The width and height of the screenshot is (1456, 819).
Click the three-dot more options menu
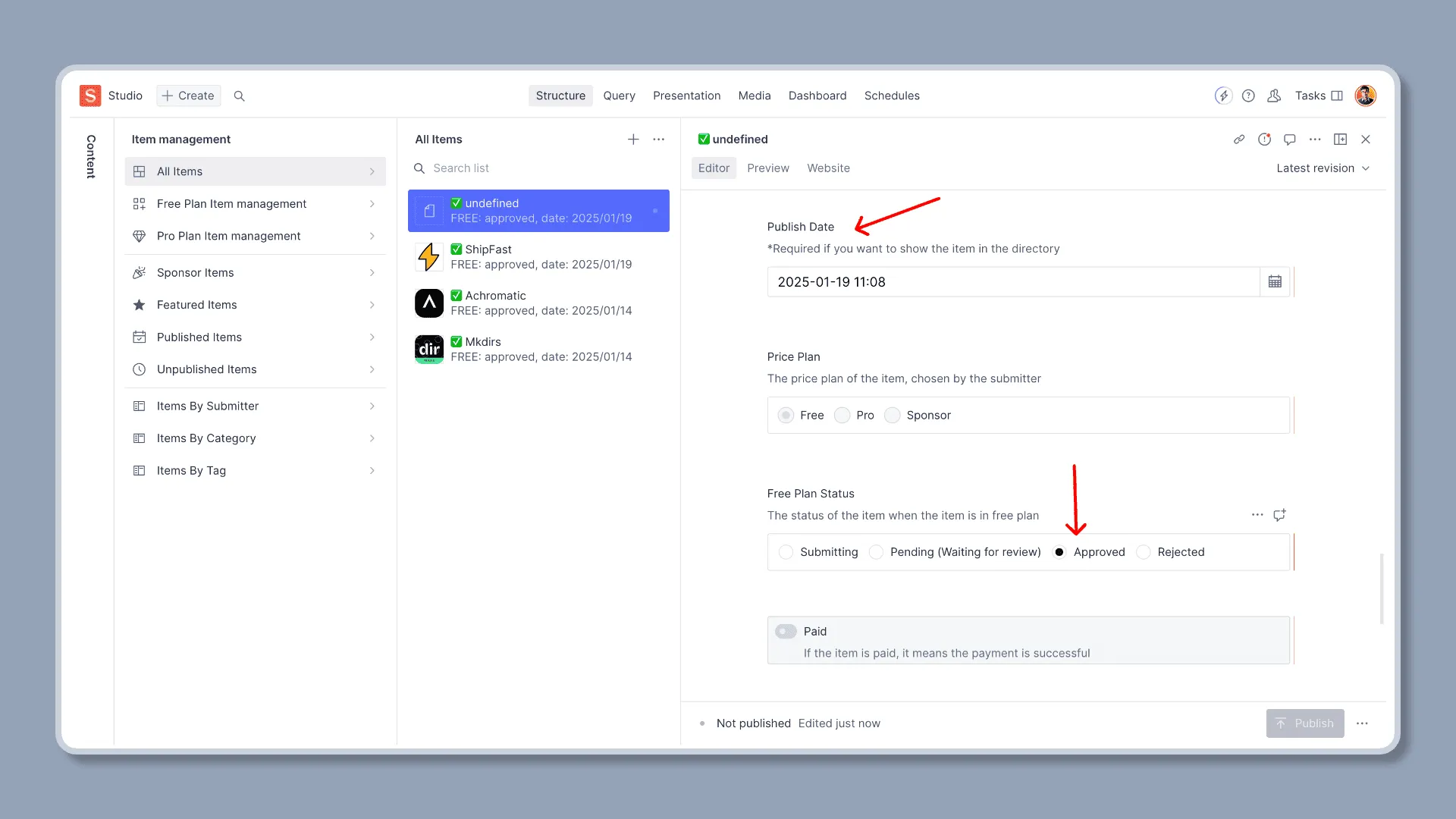[1257, 514]
